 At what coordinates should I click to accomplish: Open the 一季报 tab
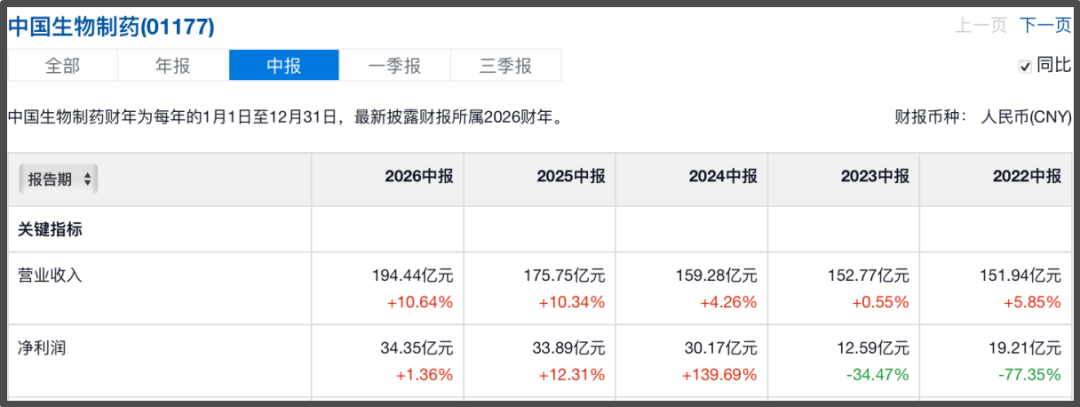(395, 65)
